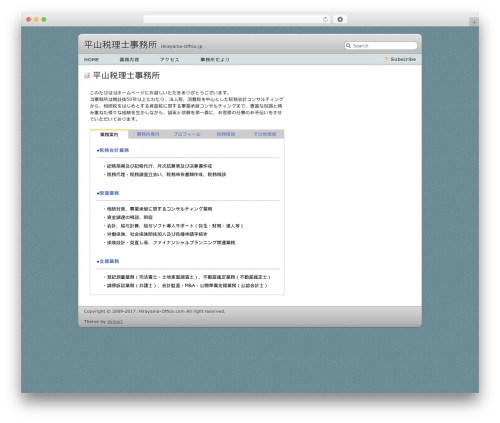
Task: Click the magnifier icon in the Search box
Action: coord(348,46)
